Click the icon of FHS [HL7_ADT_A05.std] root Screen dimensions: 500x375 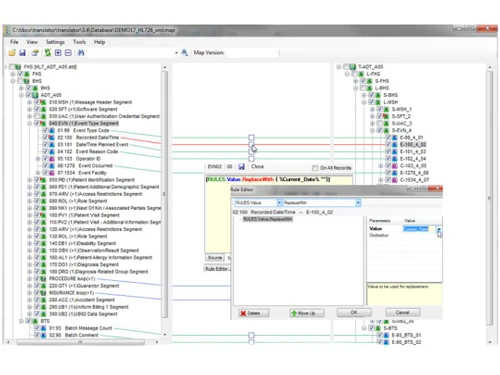point(18,67)
